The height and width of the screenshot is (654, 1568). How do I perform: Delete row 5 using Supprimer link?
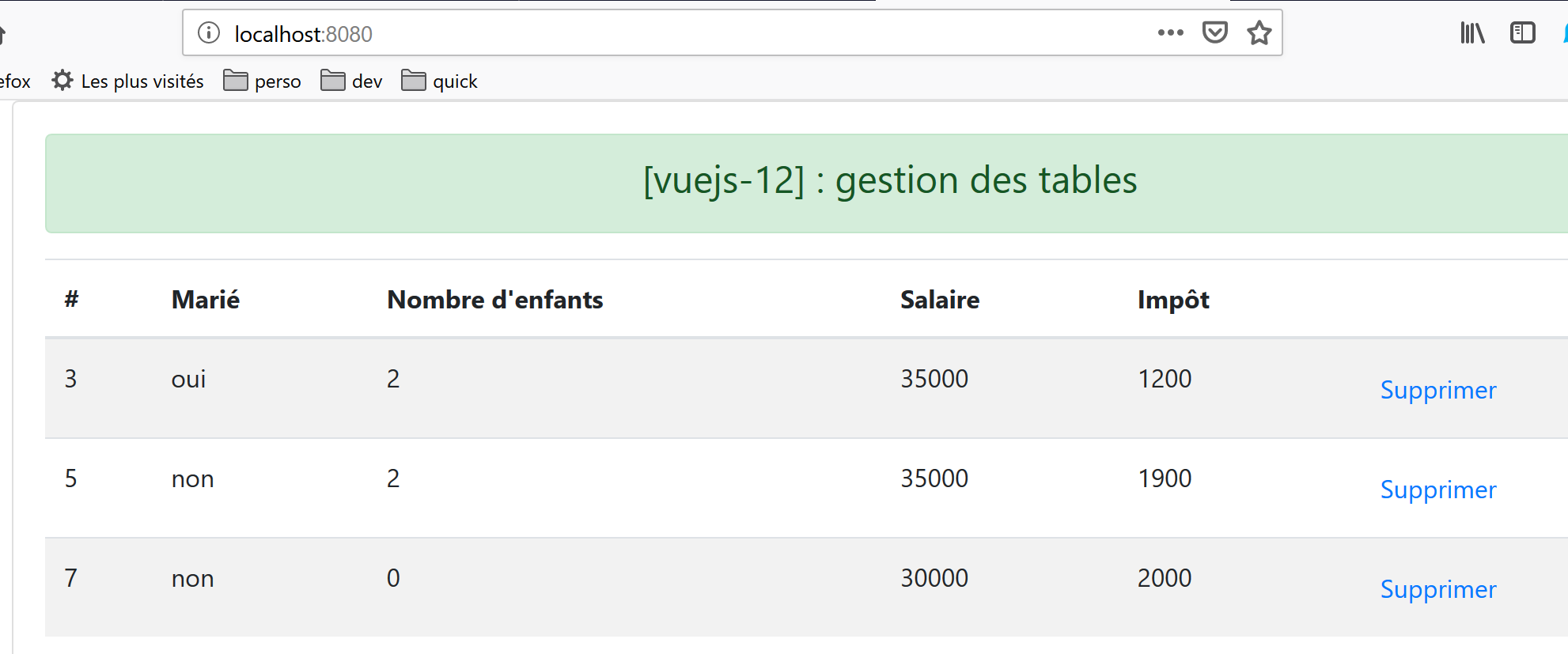coord(1437,490)
